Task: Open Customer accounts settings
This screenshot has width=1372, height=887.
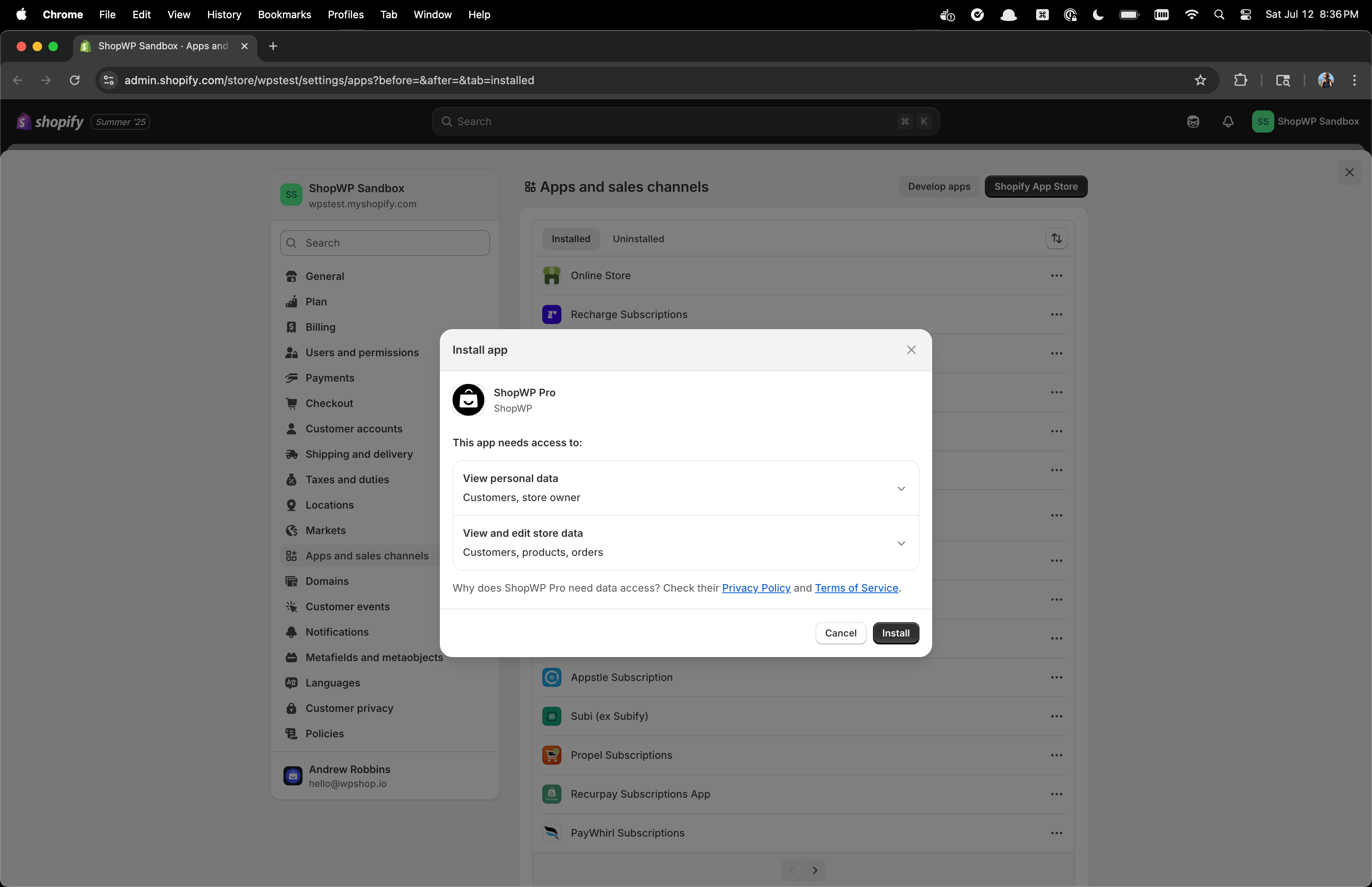Action: pyautogui.click(x=360, y=428)
